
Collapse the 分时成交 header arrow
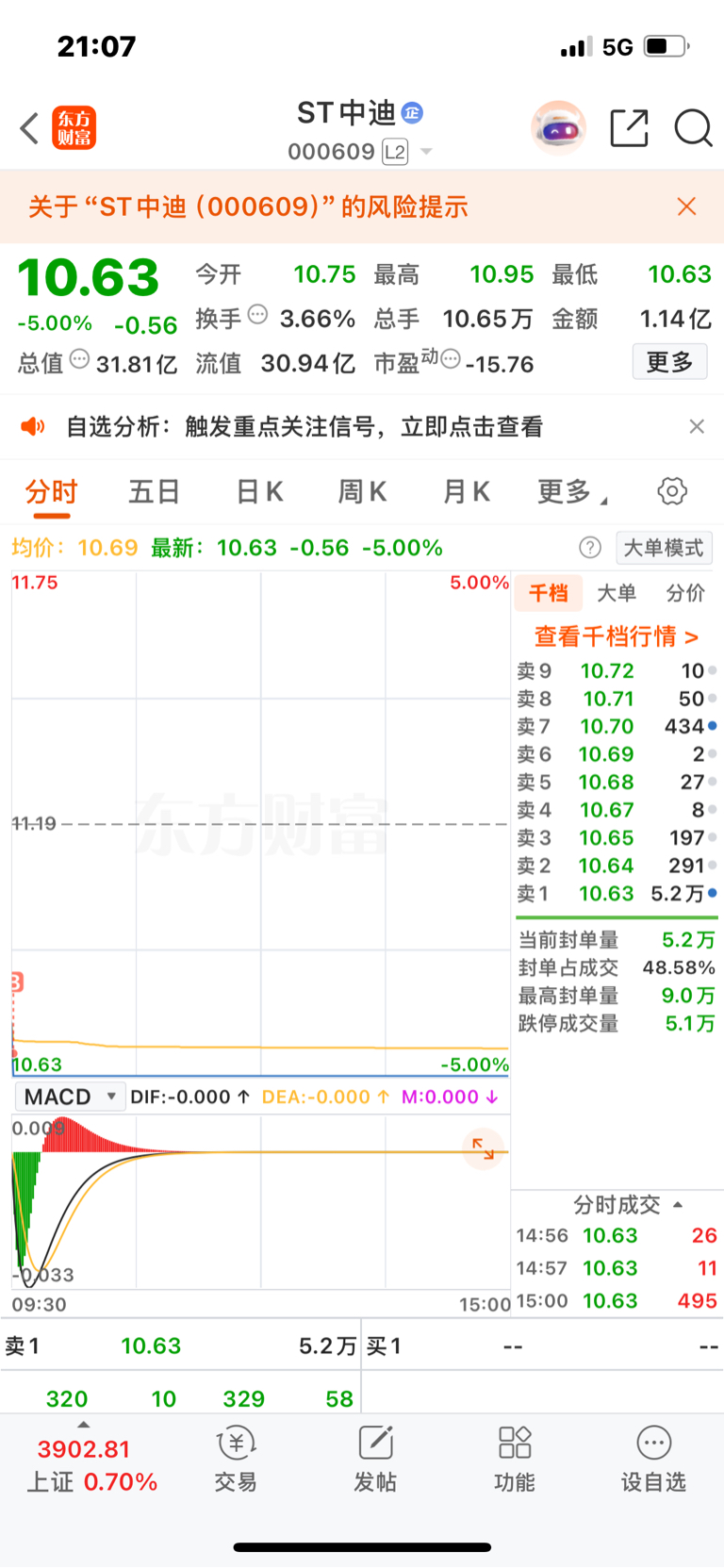click(x=678, y=1205)
